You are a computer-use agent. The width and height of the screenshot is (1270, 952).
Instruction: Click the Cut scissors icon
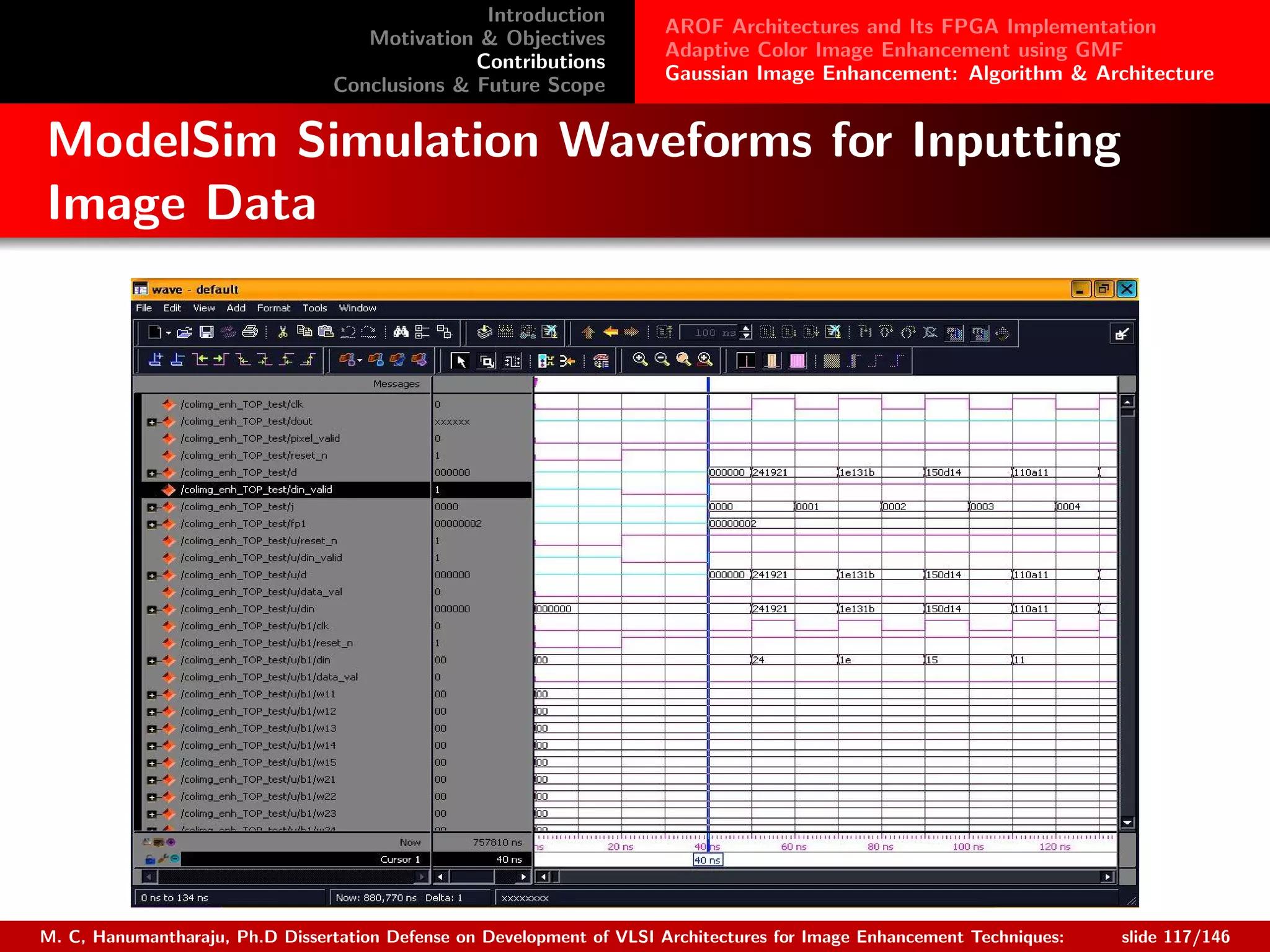(x=283, y=332)
